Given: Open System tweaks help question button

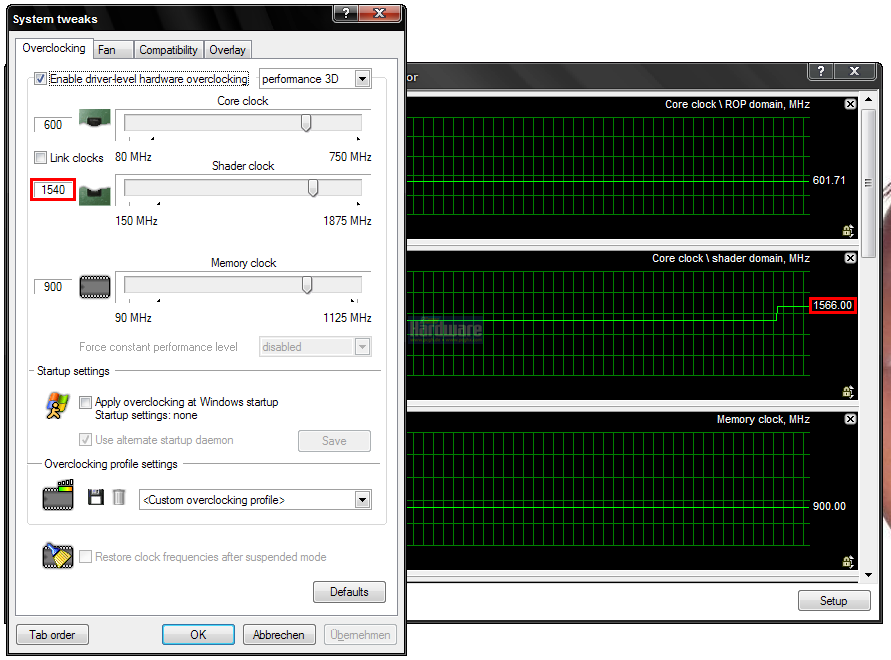Looking at the screenshot, I should point(345,13).
